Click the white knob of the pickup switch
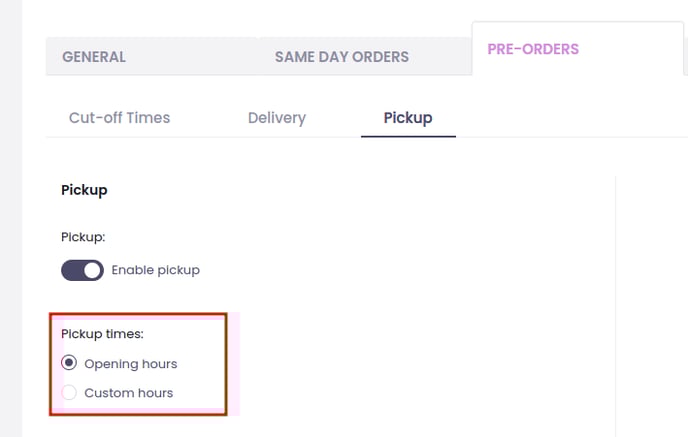688x437 pixels. coord(93,270)
